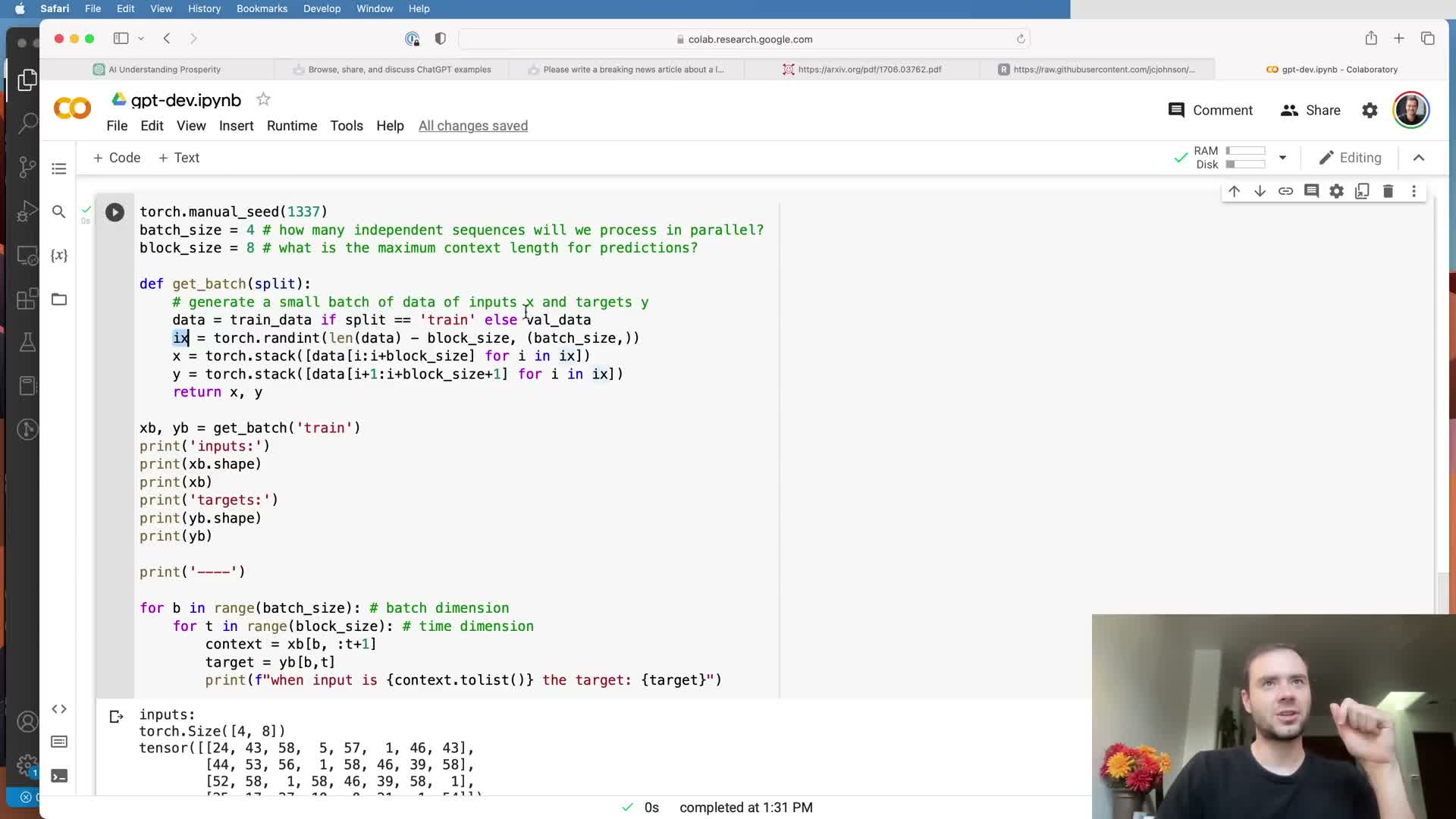The image size is (1456, 819).
Task: Delete the cell with trash icon
Action: 1388,191
